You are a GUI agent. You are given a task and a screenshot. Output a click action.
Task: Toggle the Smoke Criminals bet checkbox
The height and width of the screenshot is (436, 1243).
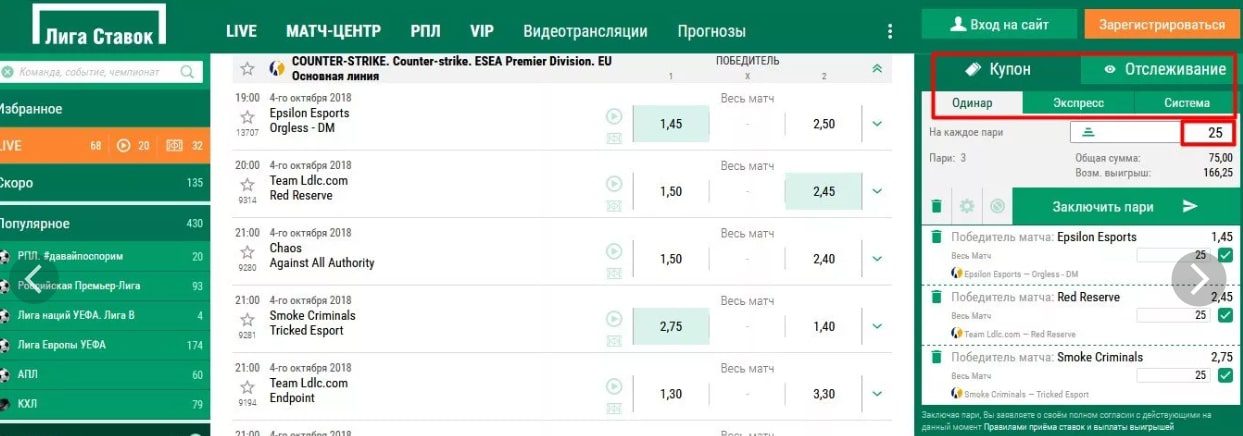[x=1226, y=375]
